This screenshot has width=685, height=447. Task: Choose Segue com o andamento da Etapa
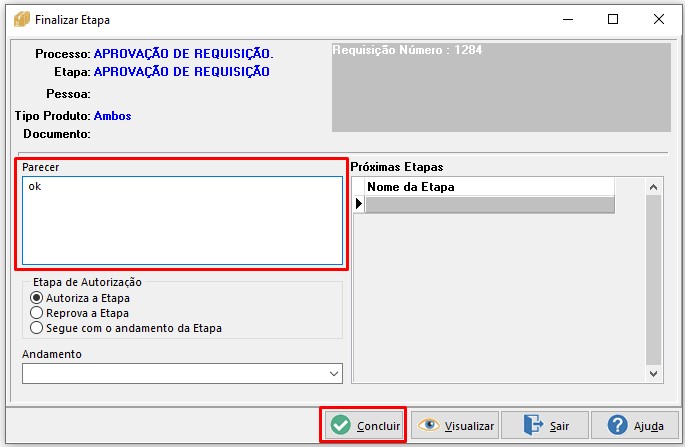[x=126, y=328]
